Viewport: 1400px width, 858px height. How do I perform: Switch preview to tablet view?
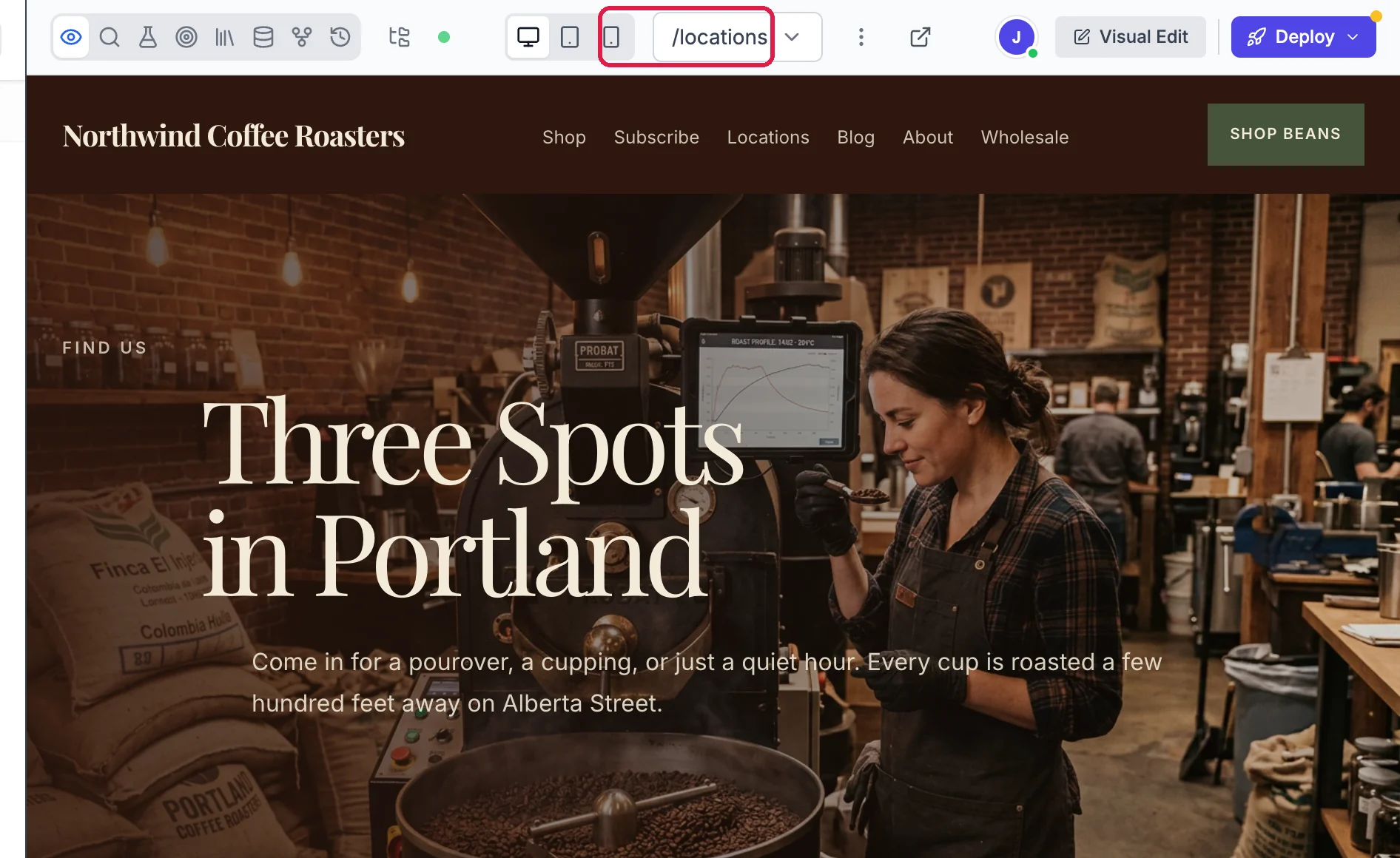(570, 37)
